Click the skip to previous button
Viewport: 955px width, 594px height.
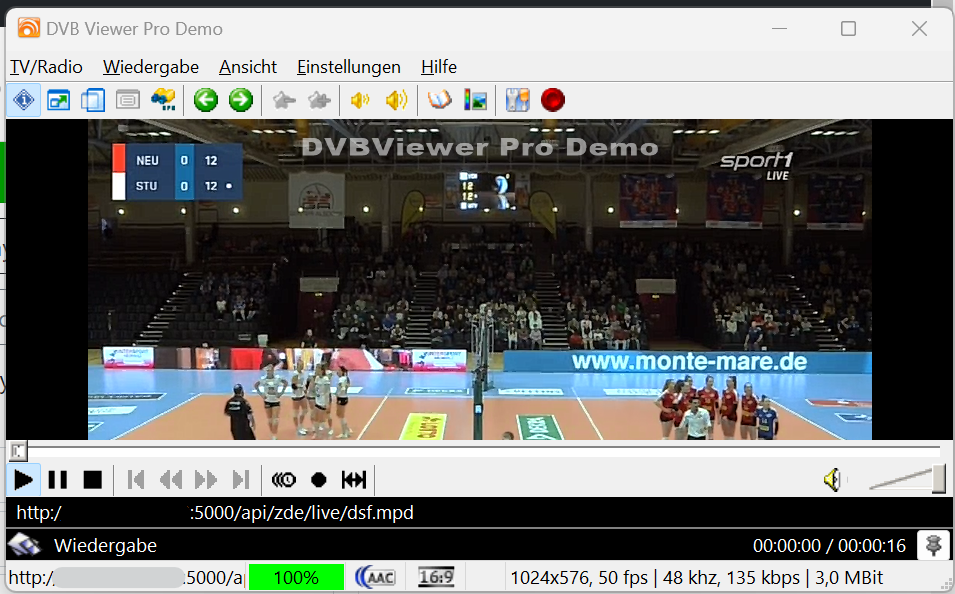136,480
